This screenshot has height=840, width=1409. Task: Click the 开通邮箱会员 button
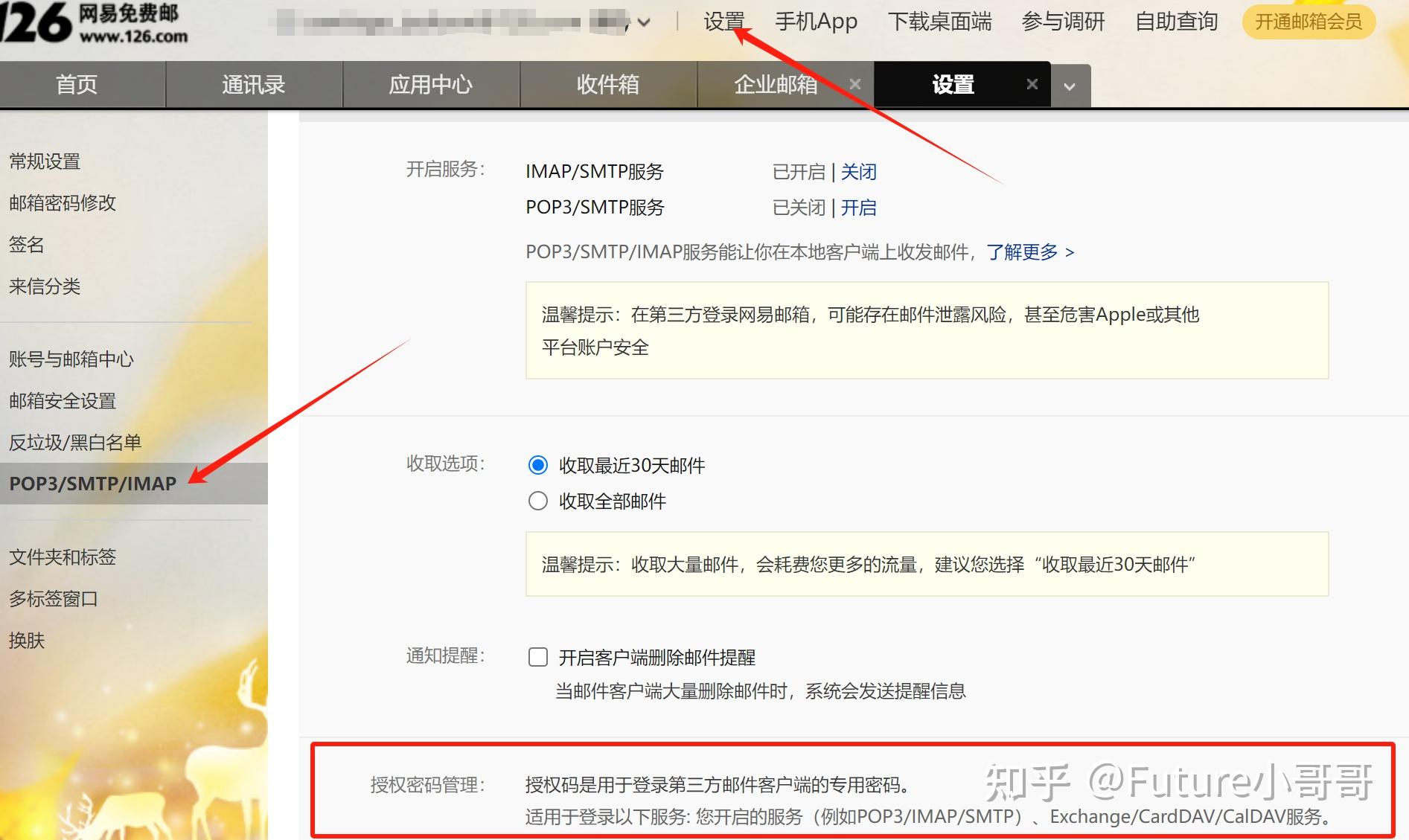[x=1309, y=22]
